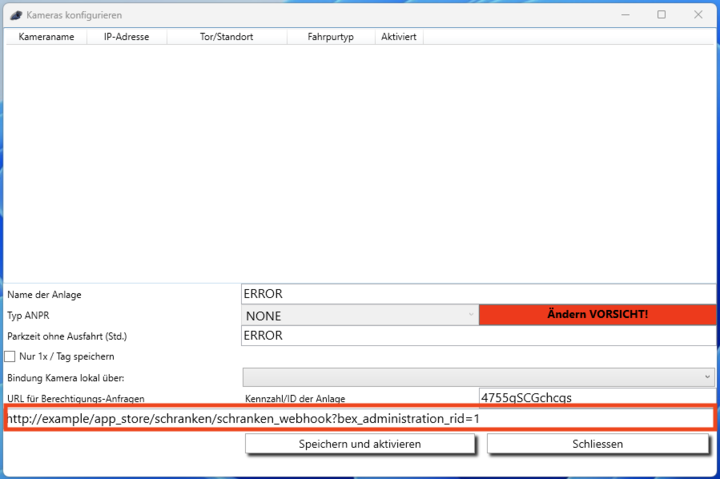Click the IP-Adresse column header
The image size is (720, 479).
(x=127, y=37)
